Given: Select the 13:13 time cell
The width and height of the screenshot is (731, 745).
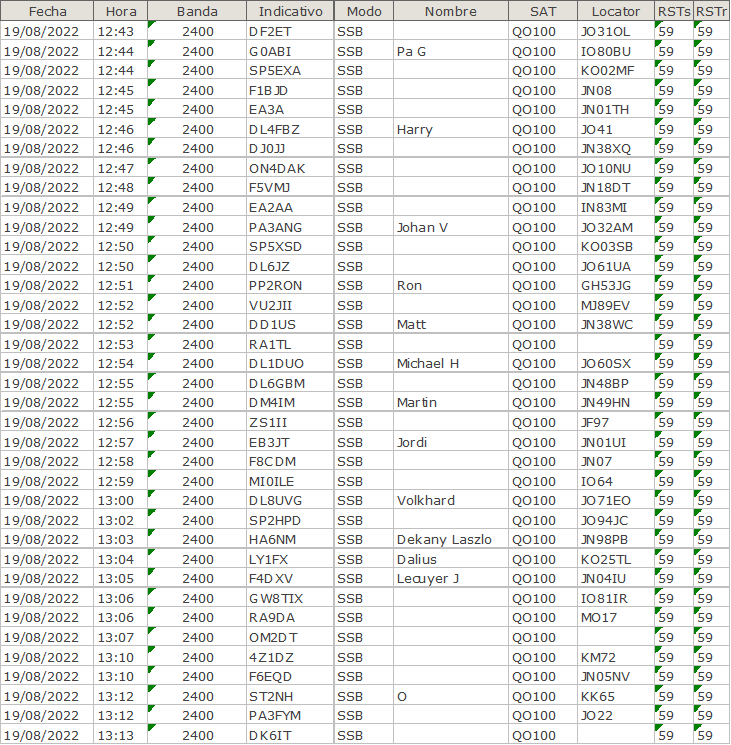Looking at the screenshot, I should tap(116, 735).
